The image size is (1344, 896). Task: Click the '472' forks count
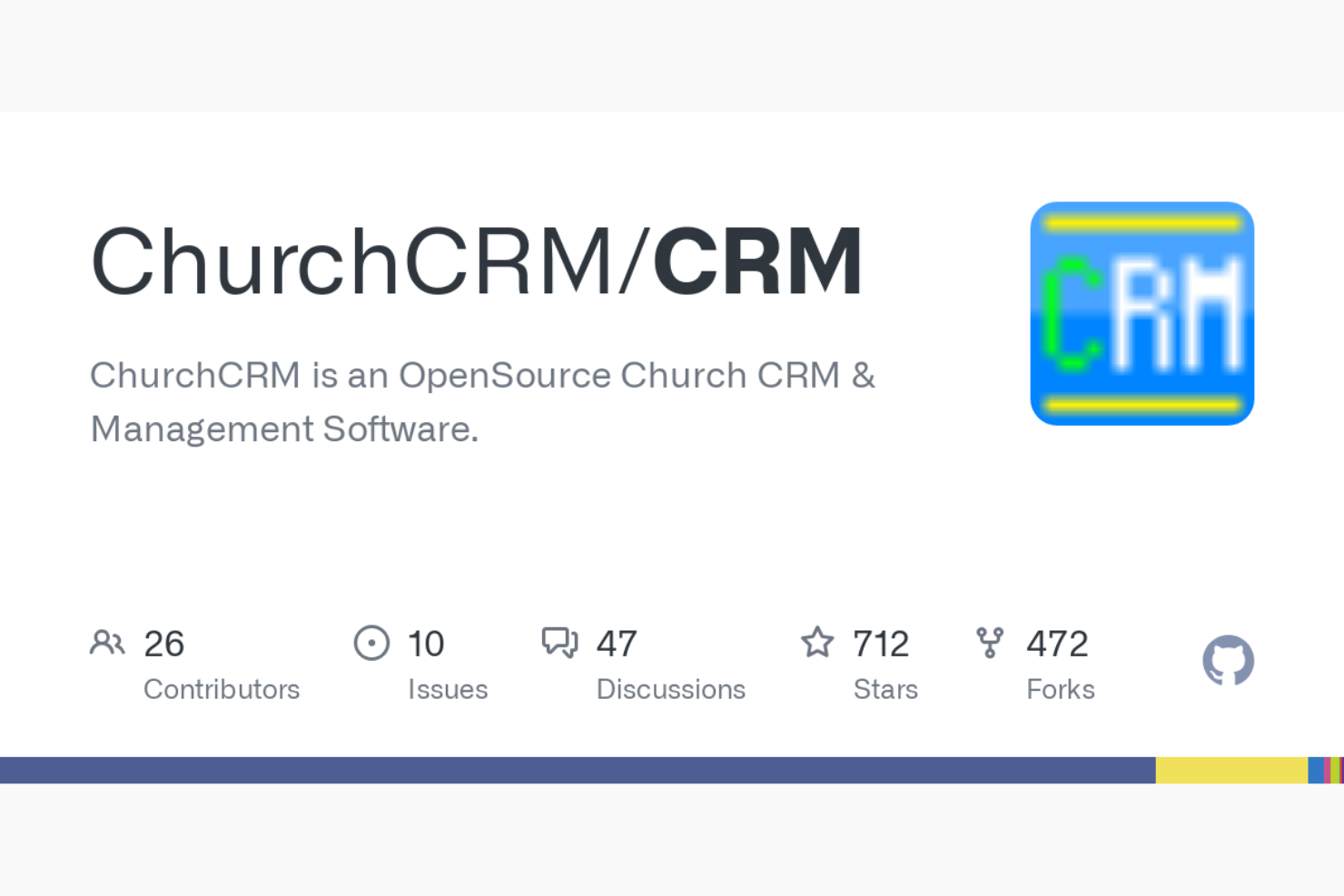(x=1057, y=644)
